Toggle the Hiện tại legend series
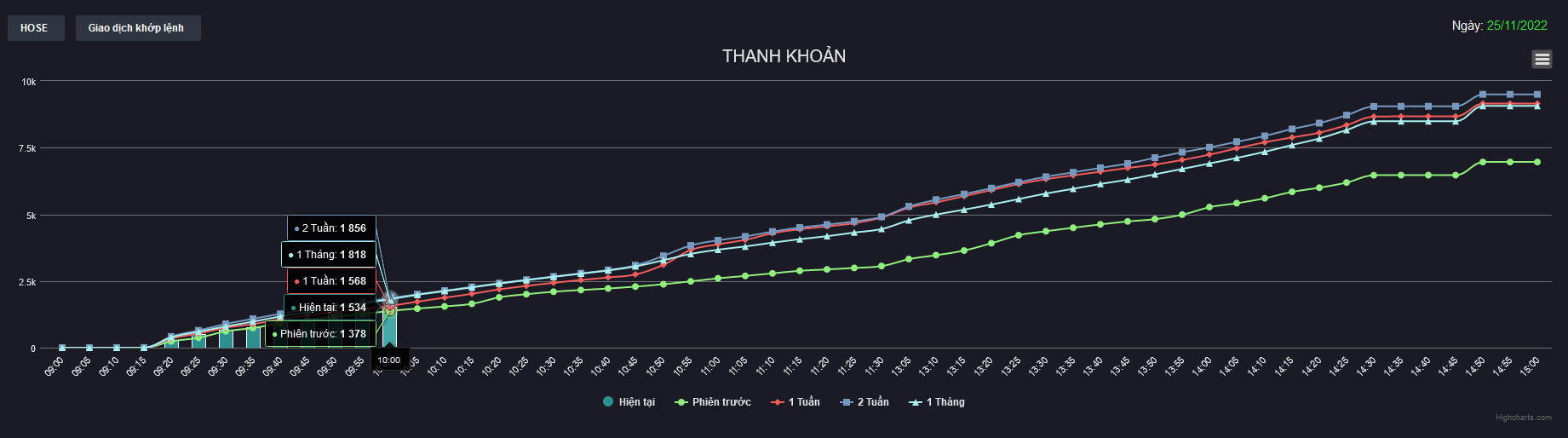1568x438 pixels. pos(629,402)
